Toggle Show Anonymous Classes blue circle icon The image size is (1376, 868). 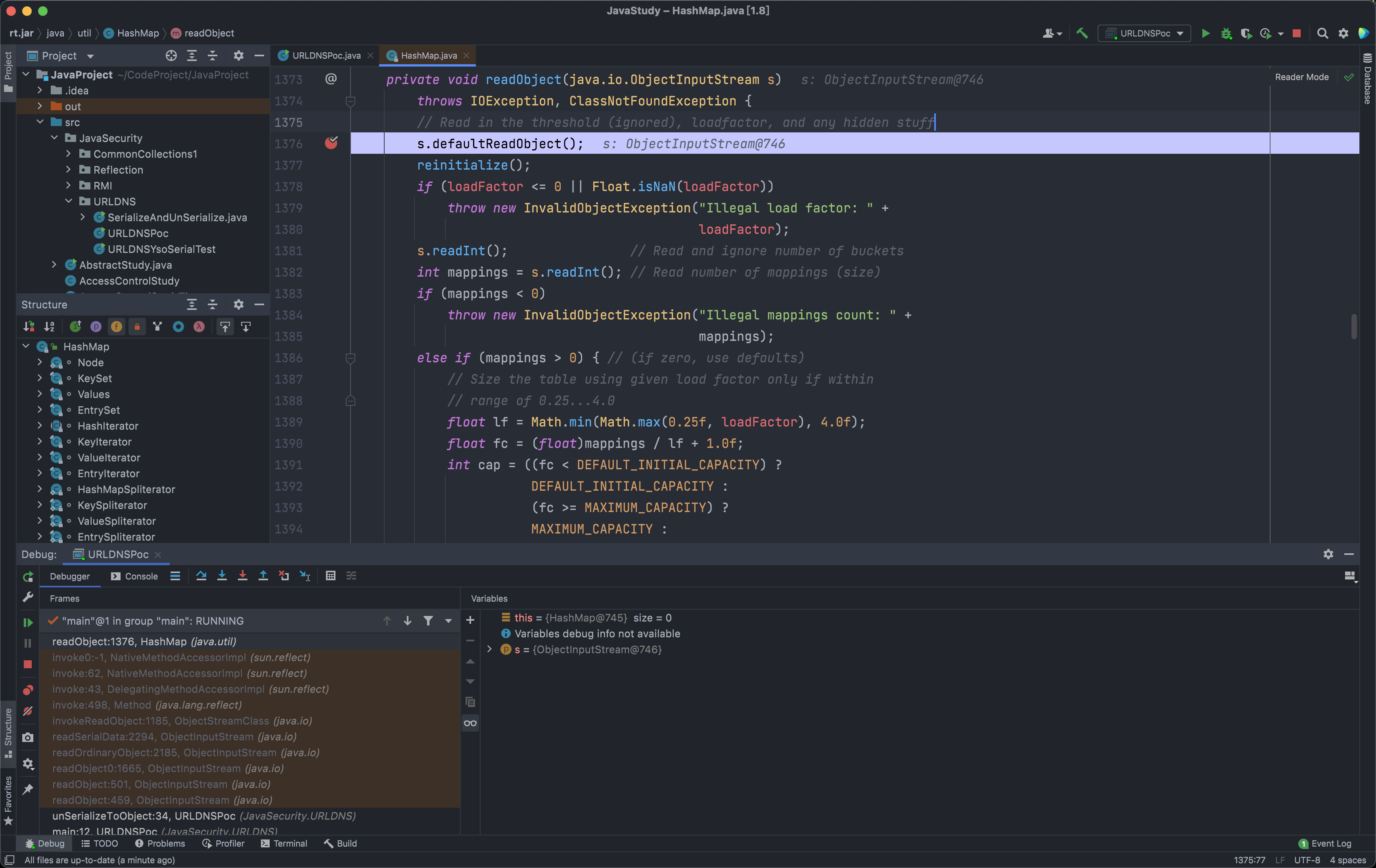point(178,327)
